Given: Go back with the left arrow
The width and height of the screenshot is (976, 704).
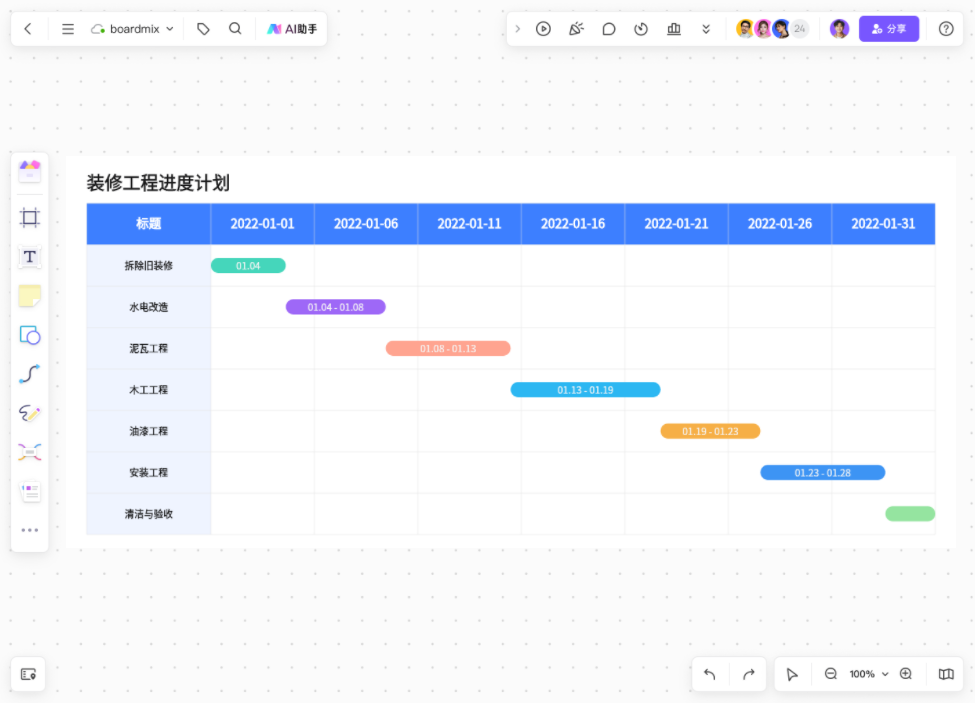Looking at the screenshot, I should click(x=28, y=29).
